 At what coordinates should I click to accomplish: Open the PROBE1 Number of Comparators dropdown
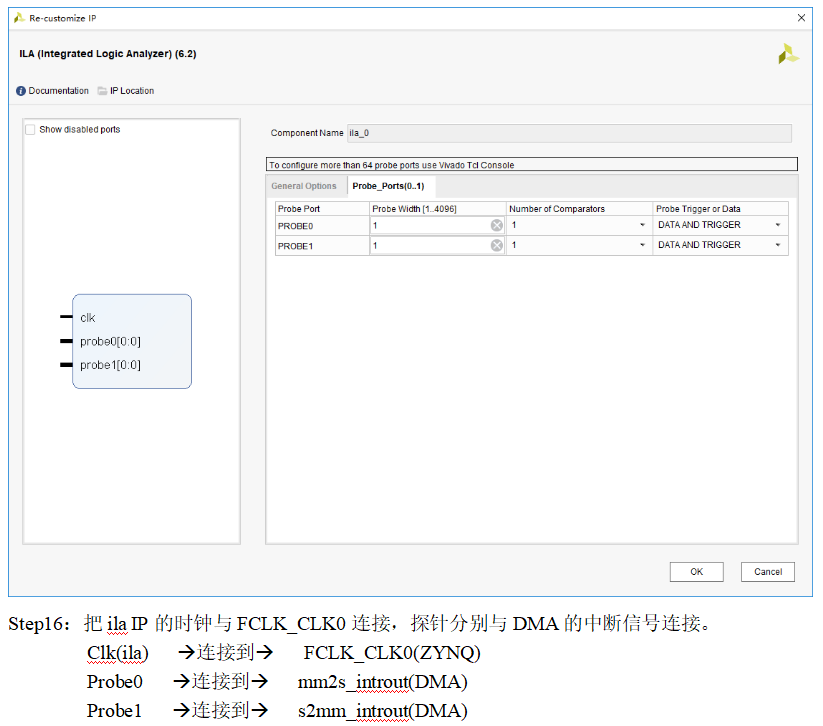[642, 245]
